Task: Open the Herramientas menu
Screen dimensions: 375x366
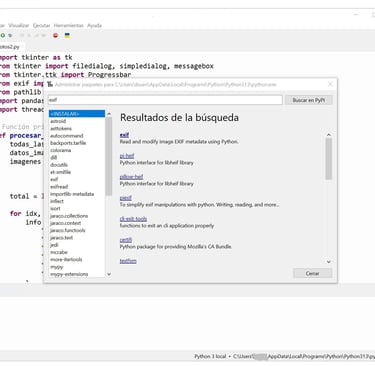Action: click(x=68, y=25)
